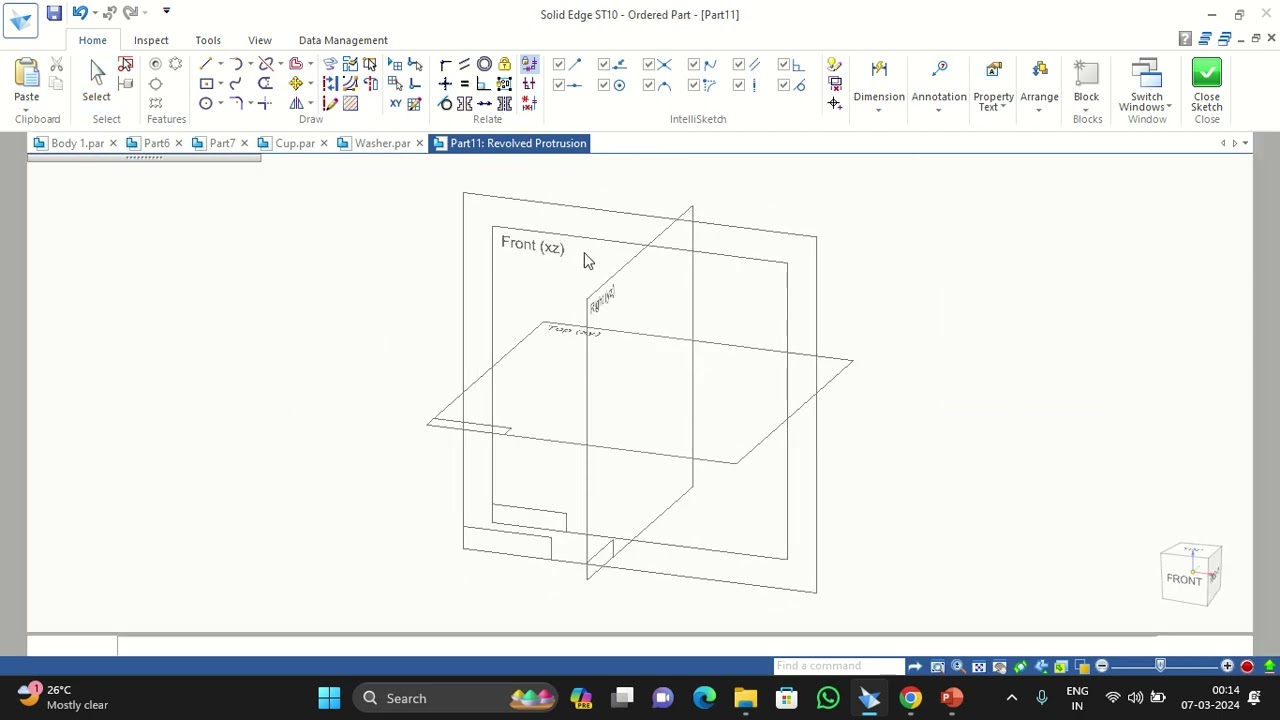Click the Select tool button
Screen dimensions: 1280x720
coord(97,80)
